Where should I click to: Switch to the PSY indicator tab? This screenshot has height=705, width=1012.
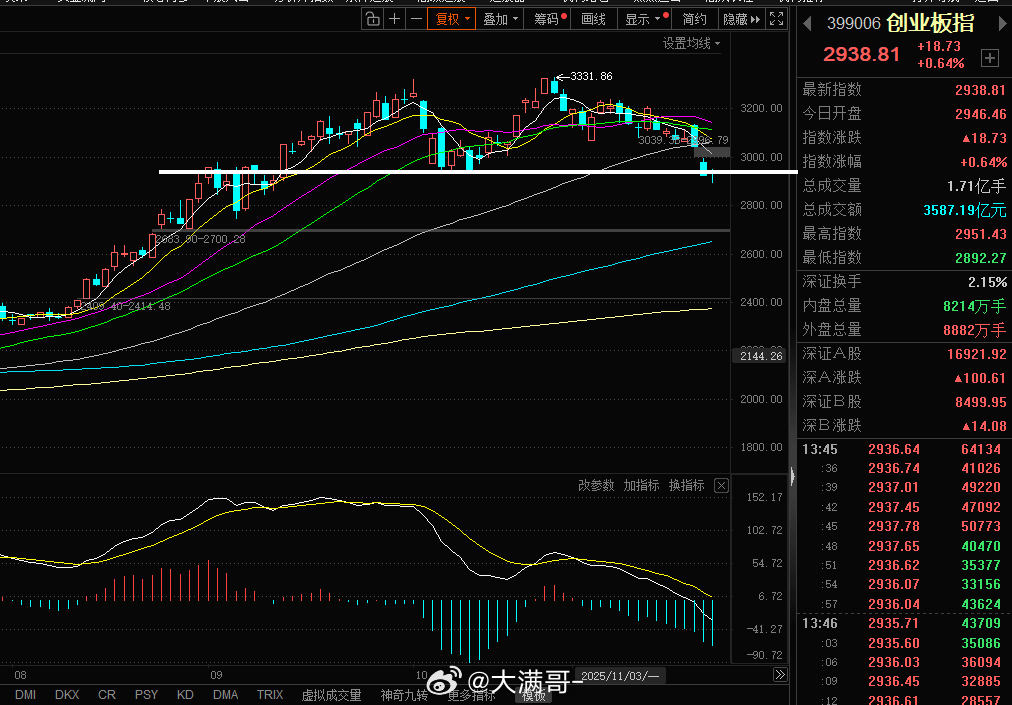[146, 695]
